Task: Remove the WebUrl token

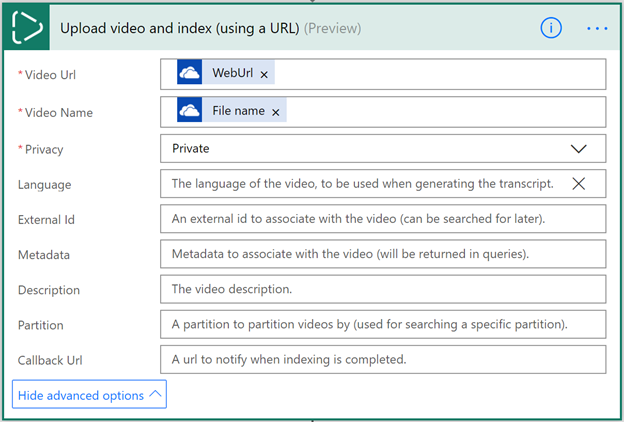Action: tap(264, 75)
